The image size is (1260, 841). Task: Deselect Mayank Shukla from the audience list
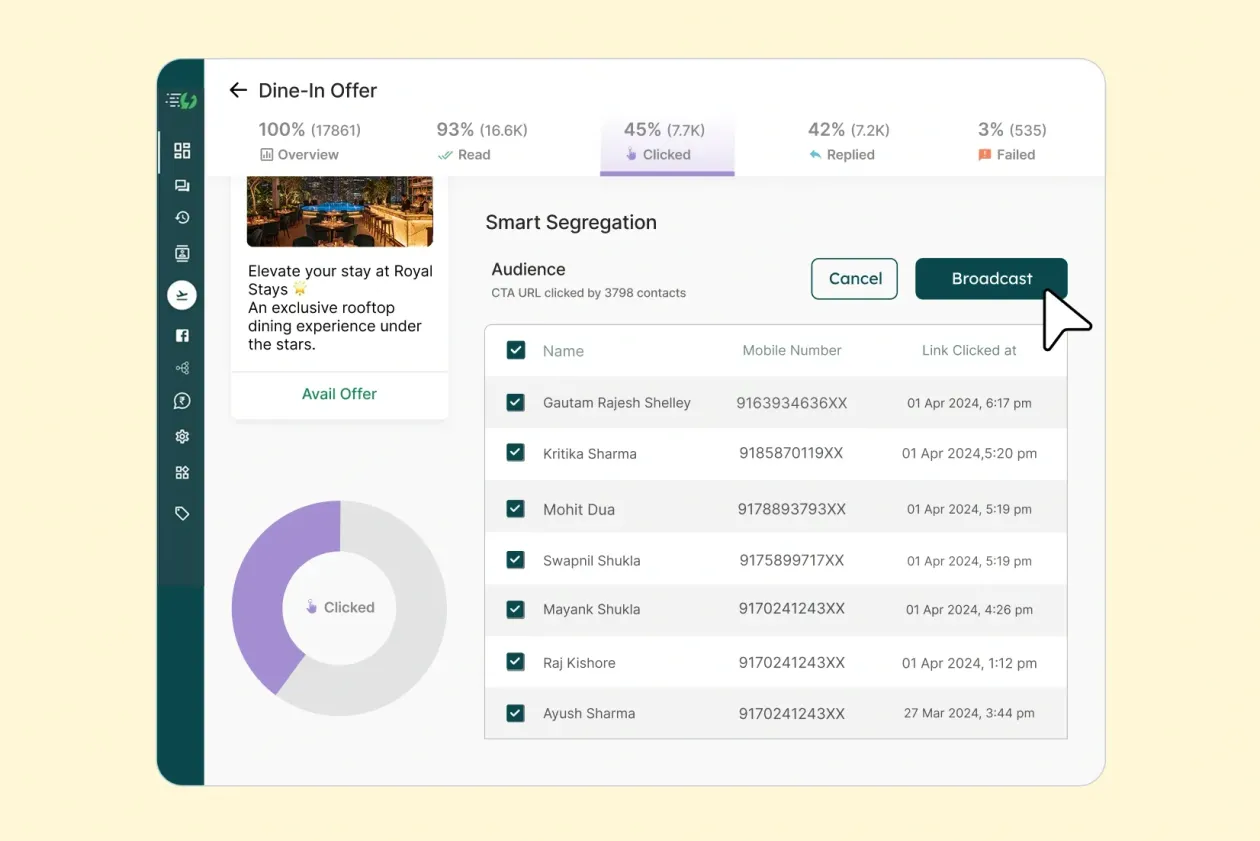point(515,609)
